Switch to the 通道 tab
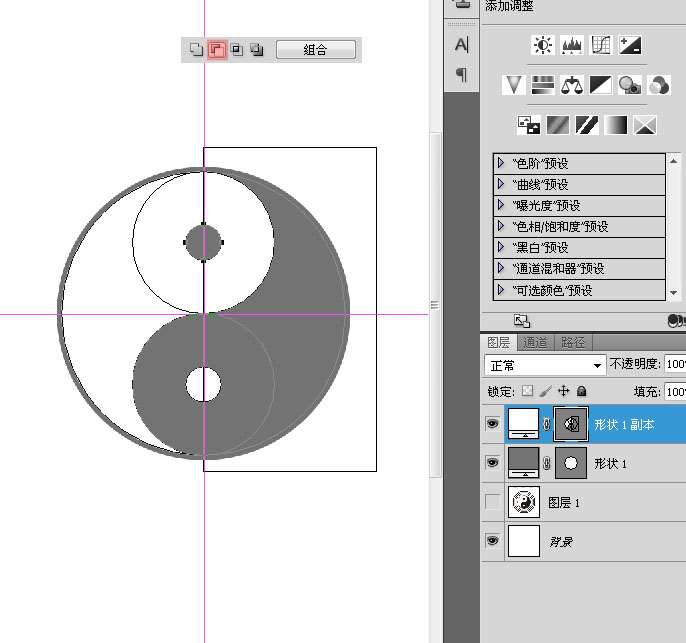This screenshot has height=643, width=686. point(535,343)
